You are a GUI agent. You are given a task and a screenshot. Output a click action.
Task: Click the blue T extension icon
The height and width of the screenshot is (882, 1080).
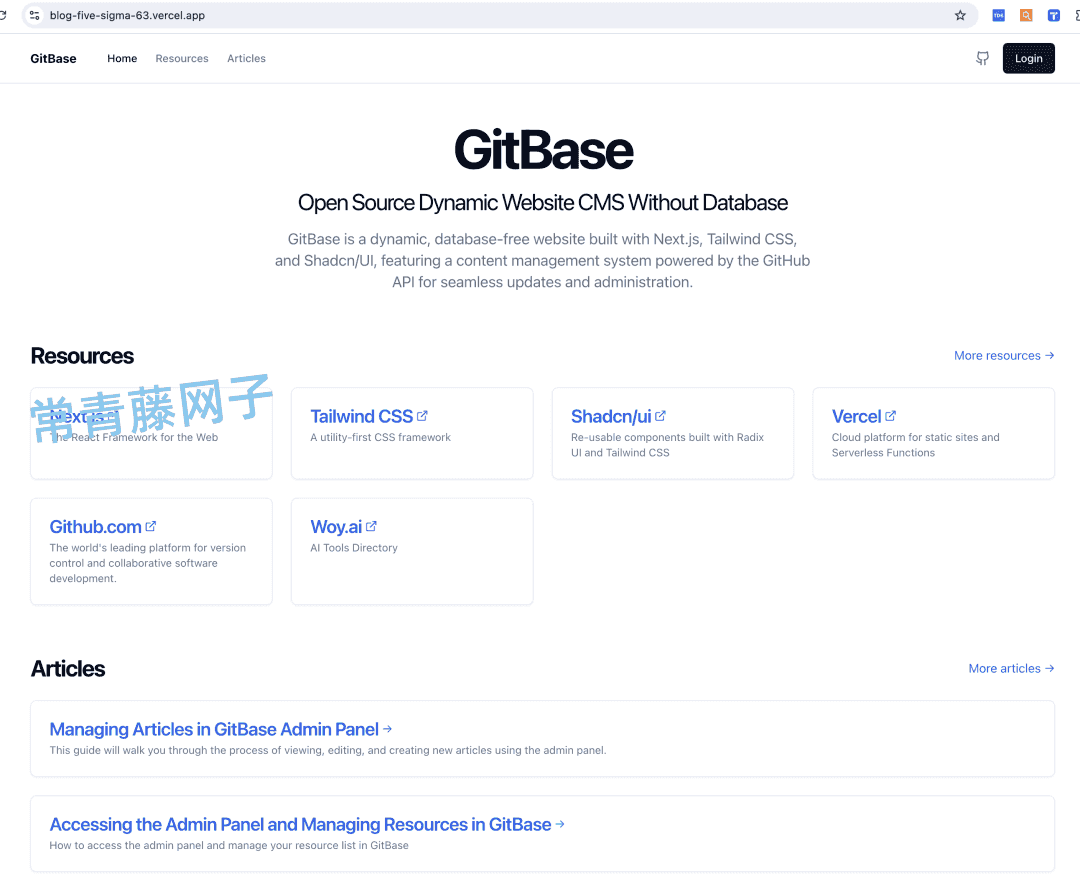(1053, 15)
